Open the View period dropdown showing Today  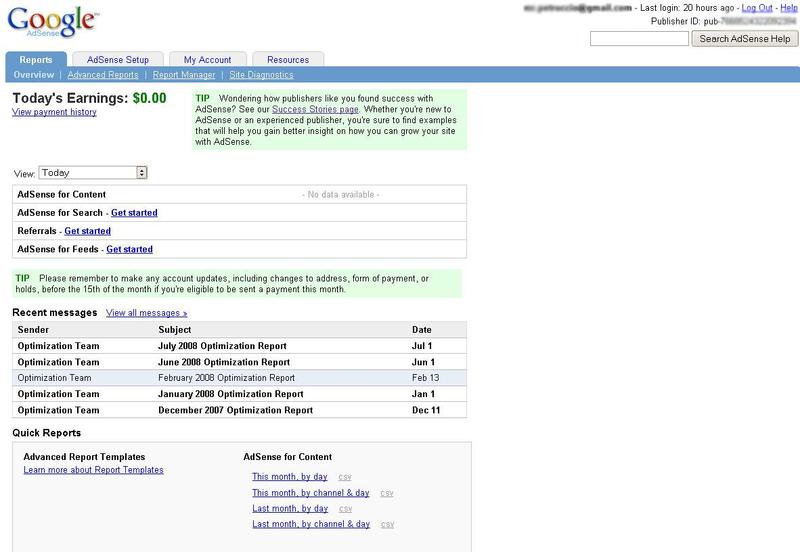pyautogui.click(x=93, y=173)
